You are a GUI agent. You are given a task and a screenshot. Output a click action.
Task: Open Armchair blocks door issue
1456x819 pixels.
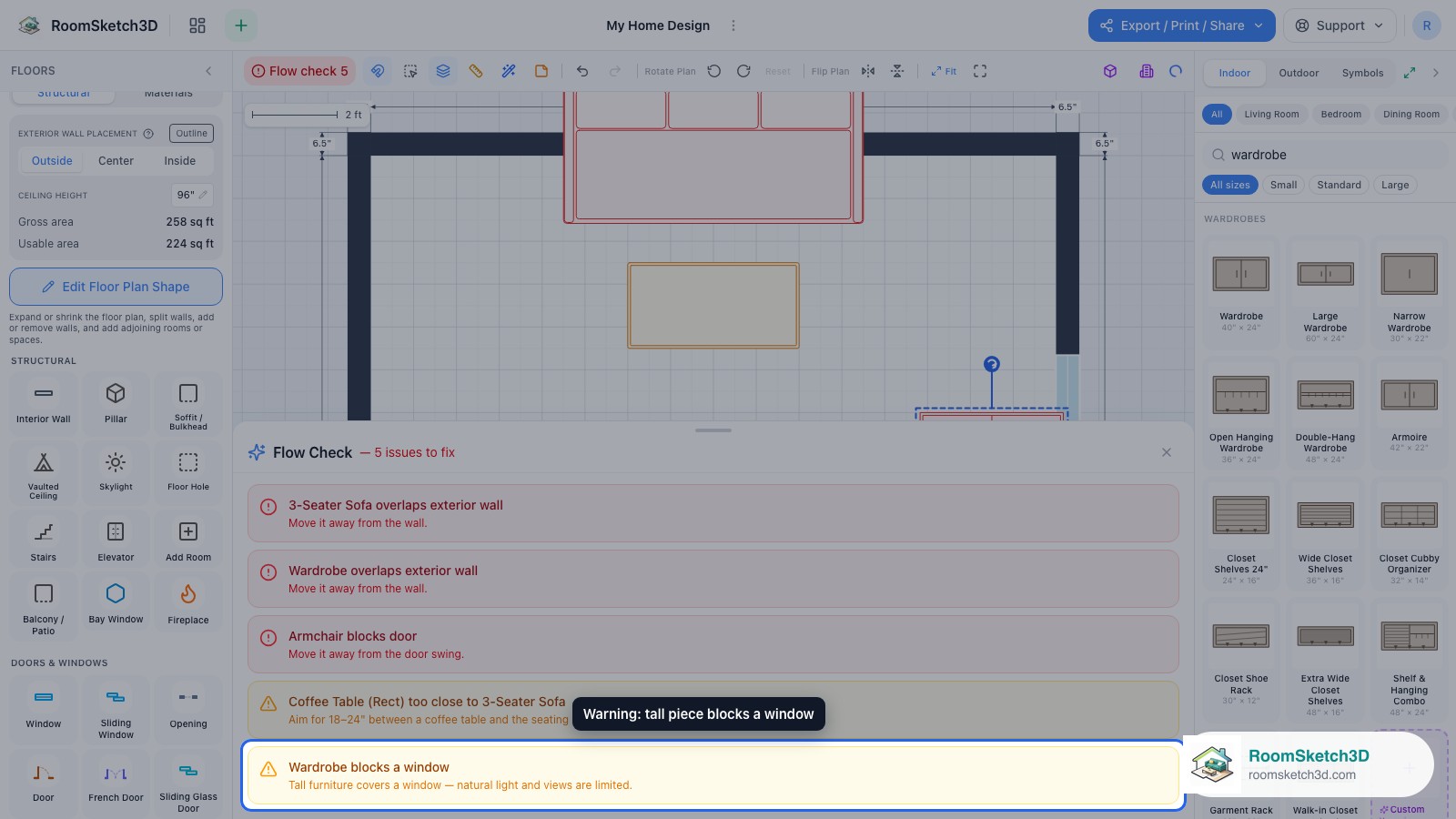pyautogui.click(x=713, y=644)
